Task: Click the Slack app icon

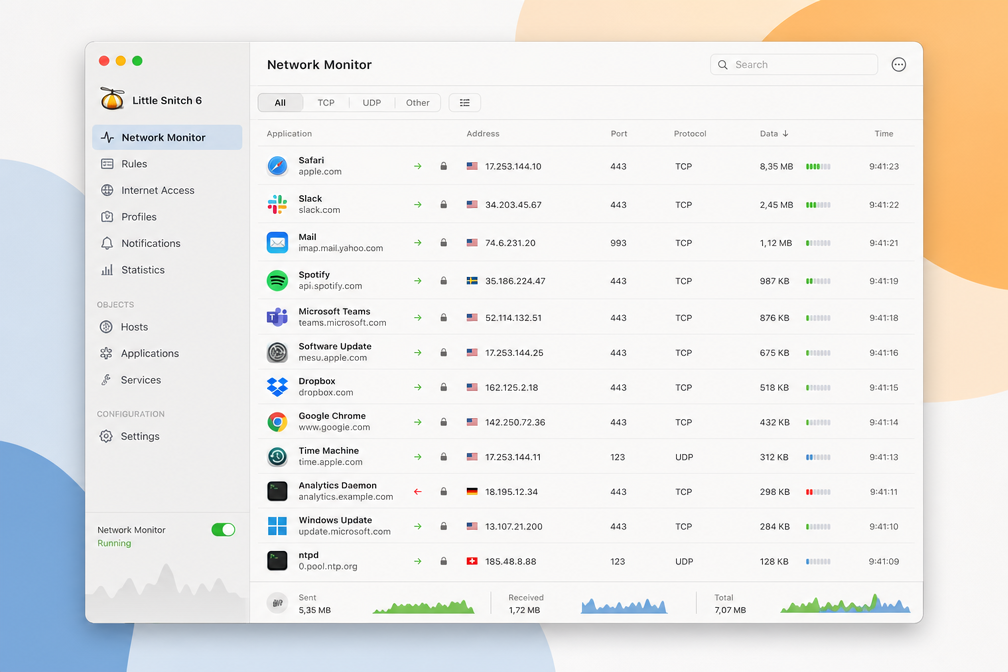Action: [x=277, y=204]
